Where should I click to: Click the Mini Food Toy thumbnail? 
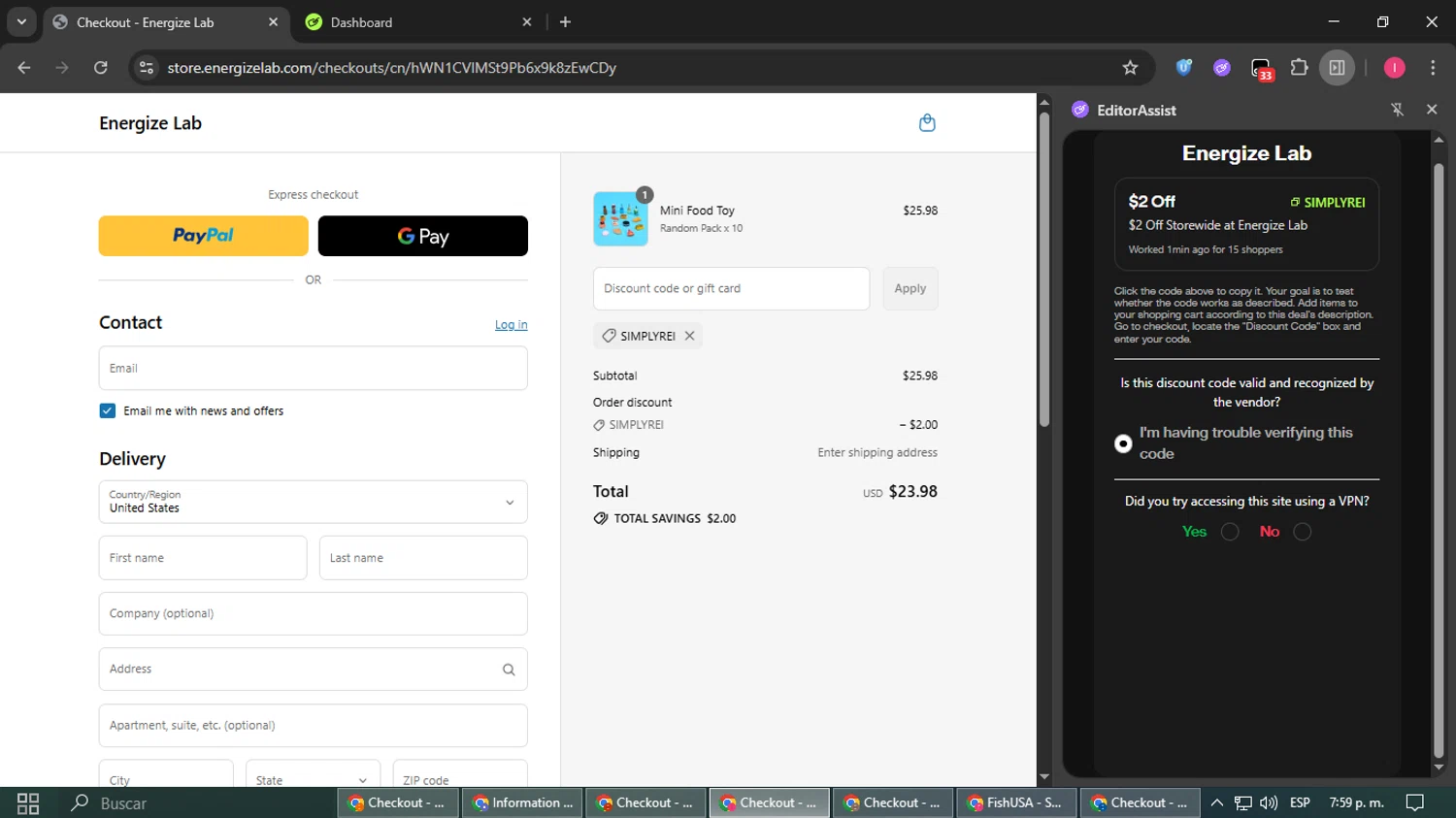[x=620, y=218]
